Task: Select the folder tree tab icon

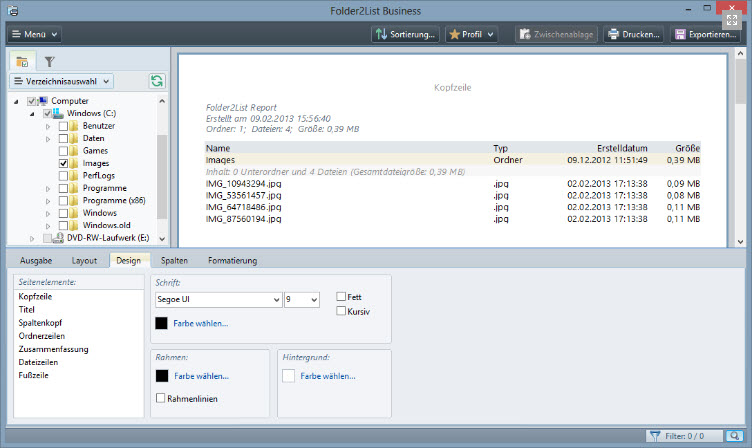Action: pos(22,62)
